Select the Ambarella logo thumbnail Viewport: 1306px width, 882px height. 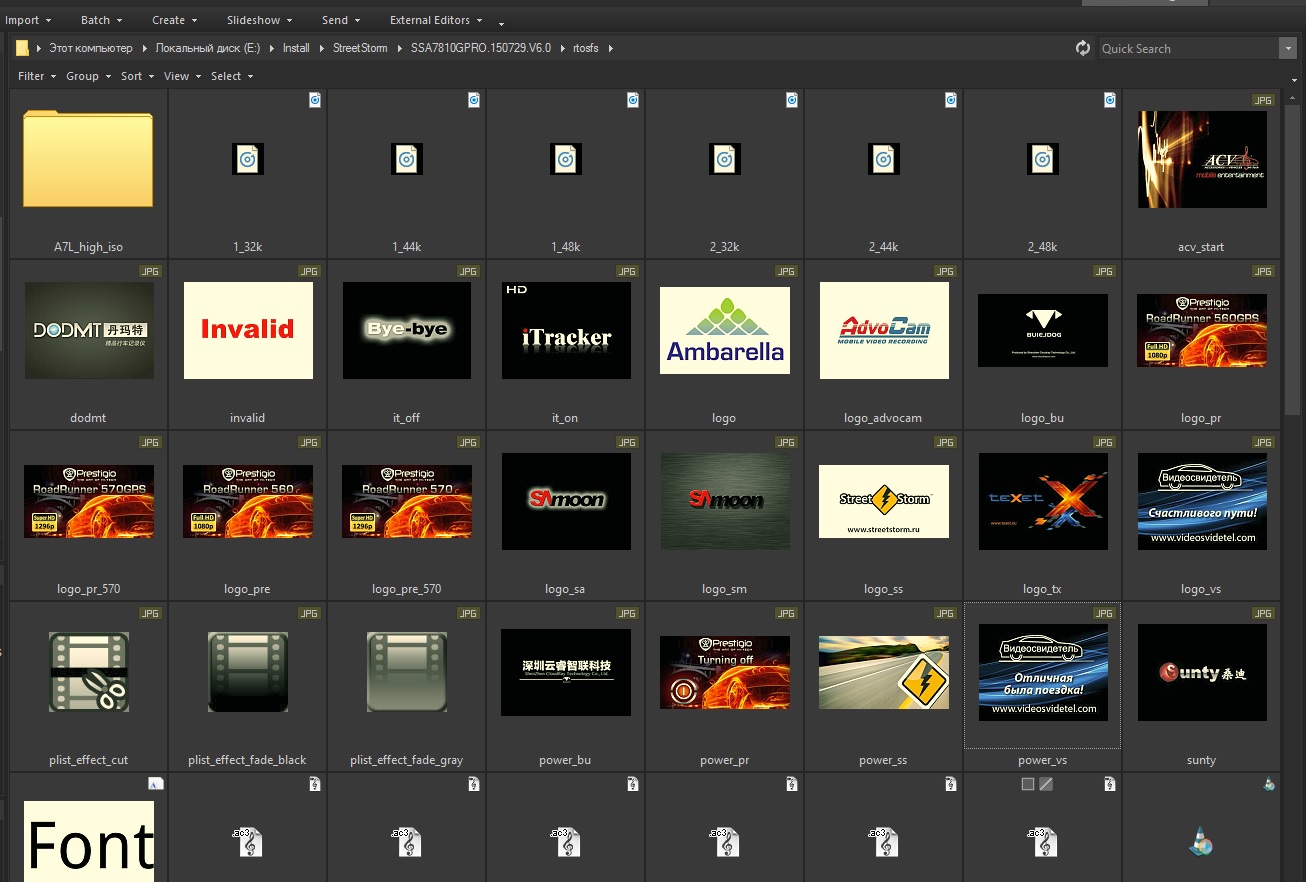tap(724, 330)
